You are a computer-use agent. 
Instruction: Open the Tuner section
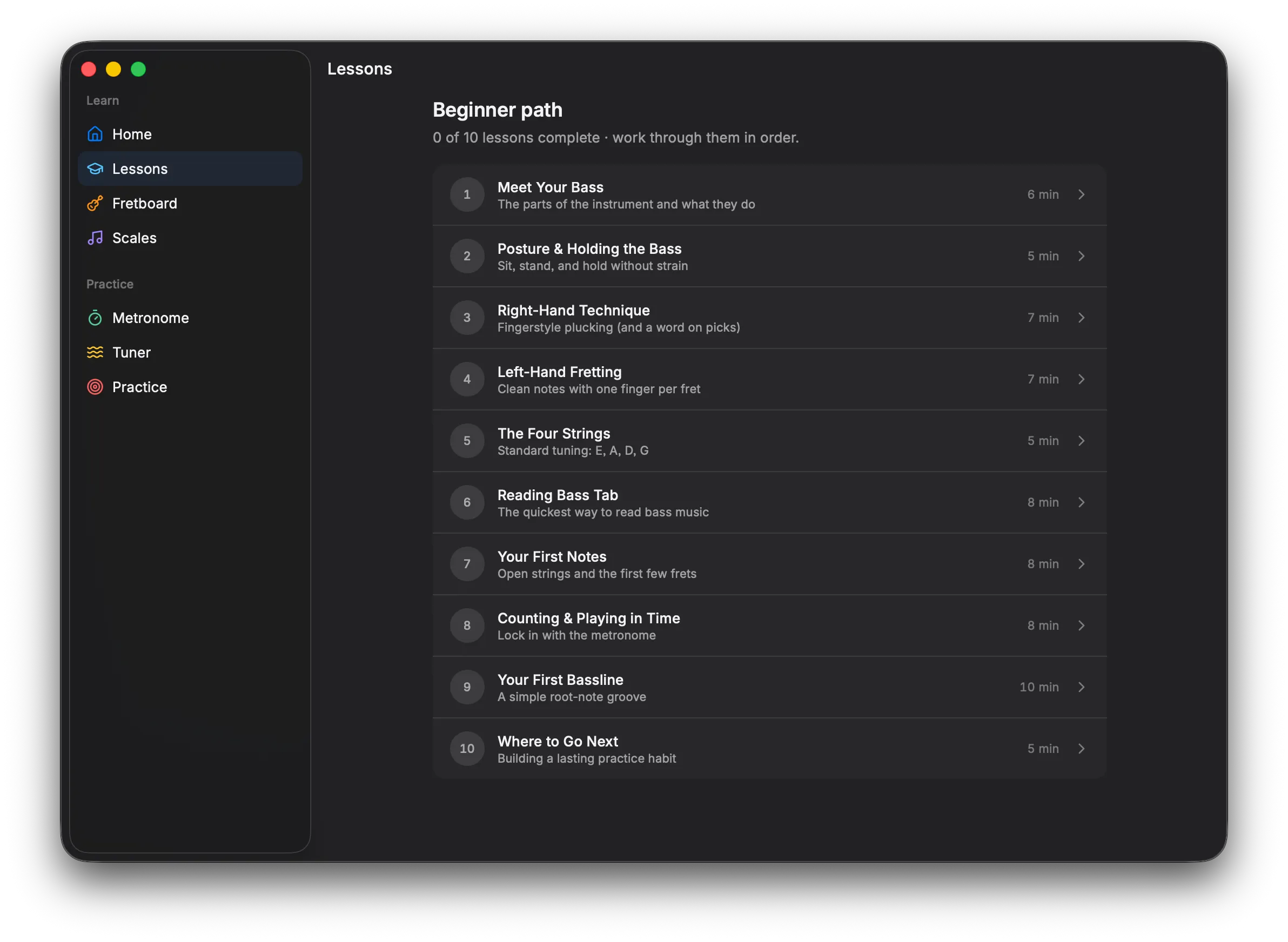coord(190,352)
